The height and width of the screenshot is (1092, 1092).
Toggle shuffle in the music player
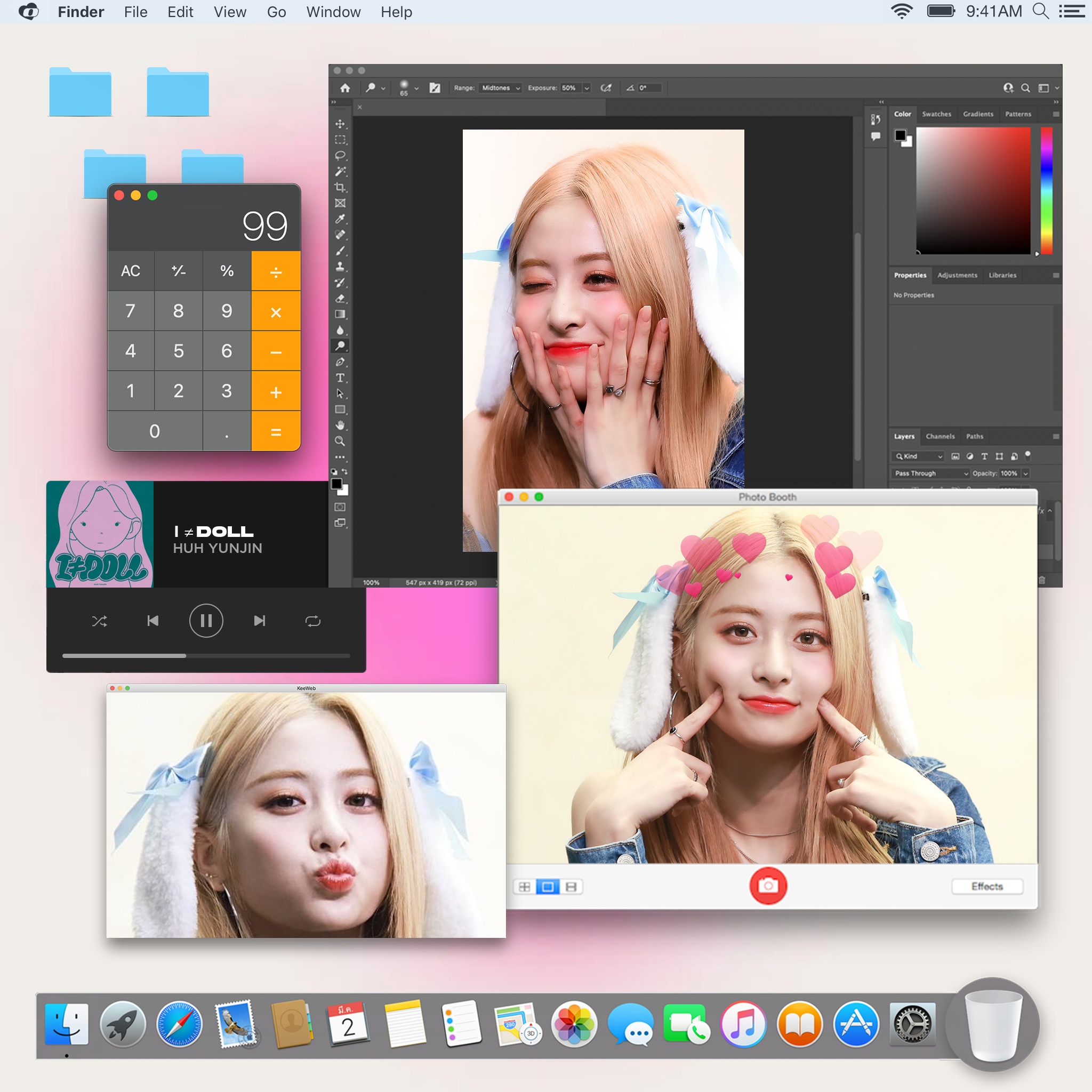pos(100,621)
